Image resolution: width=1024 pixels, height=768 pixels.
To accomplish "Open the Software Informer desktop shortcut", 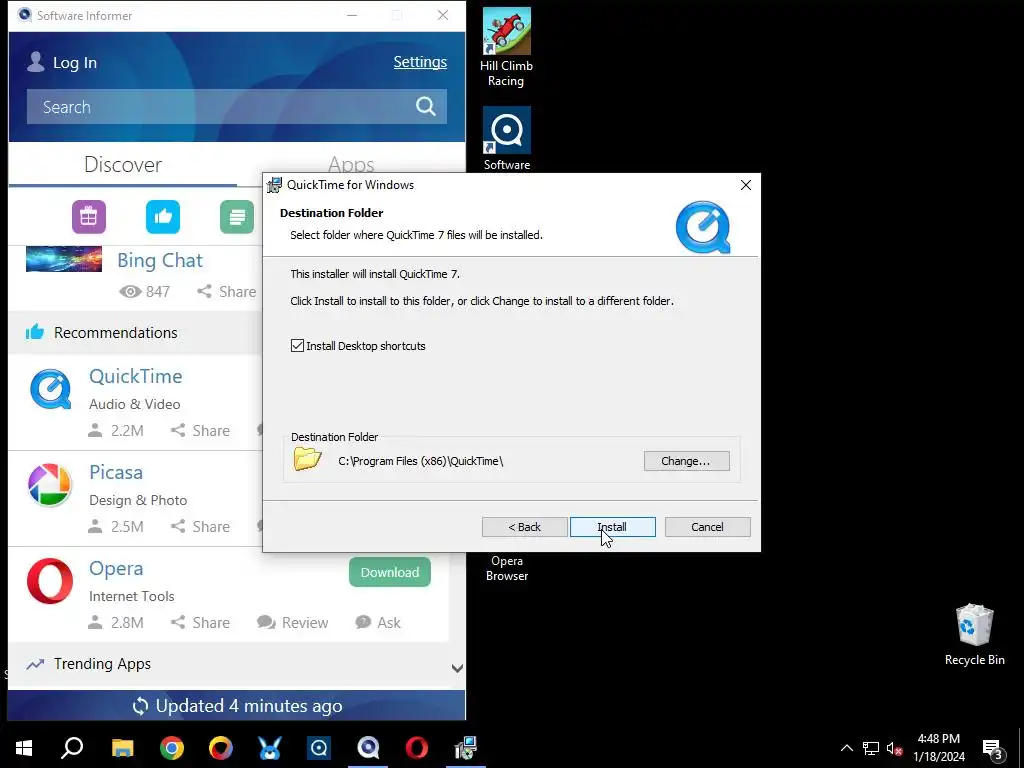I will (507, 139).
